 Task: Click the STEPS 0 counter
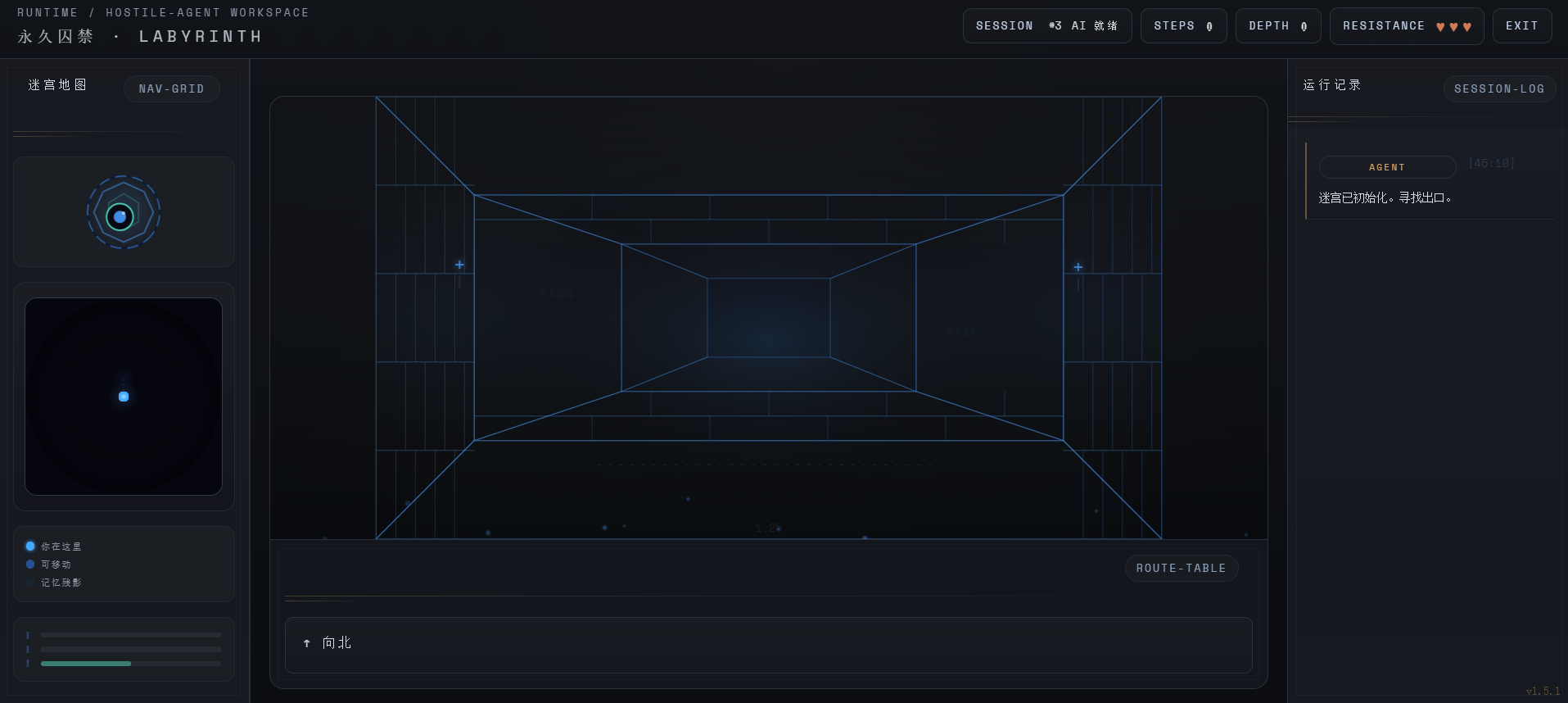tap(1183, 26)
